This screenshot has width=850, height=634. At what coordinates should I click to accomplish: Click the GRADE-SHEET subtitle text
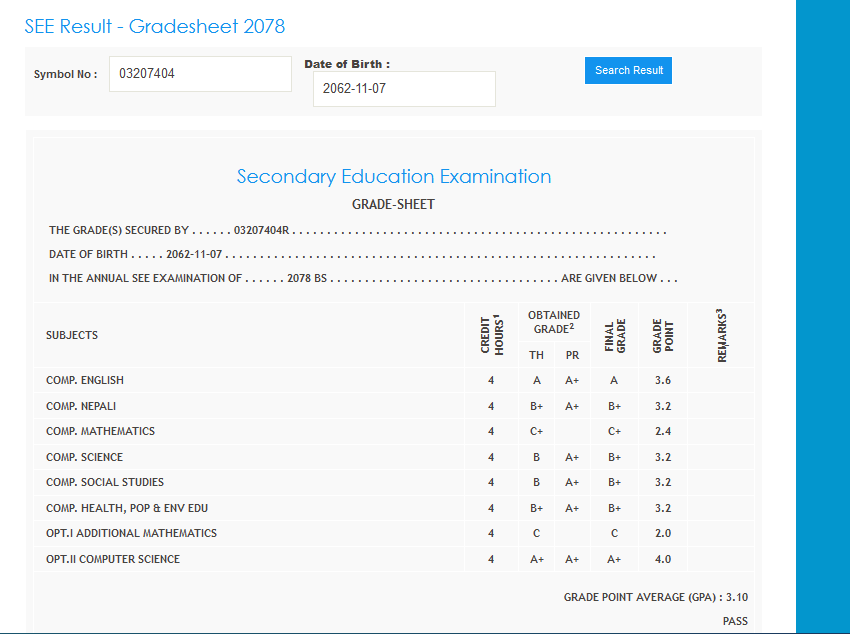[x=393, y=205]
